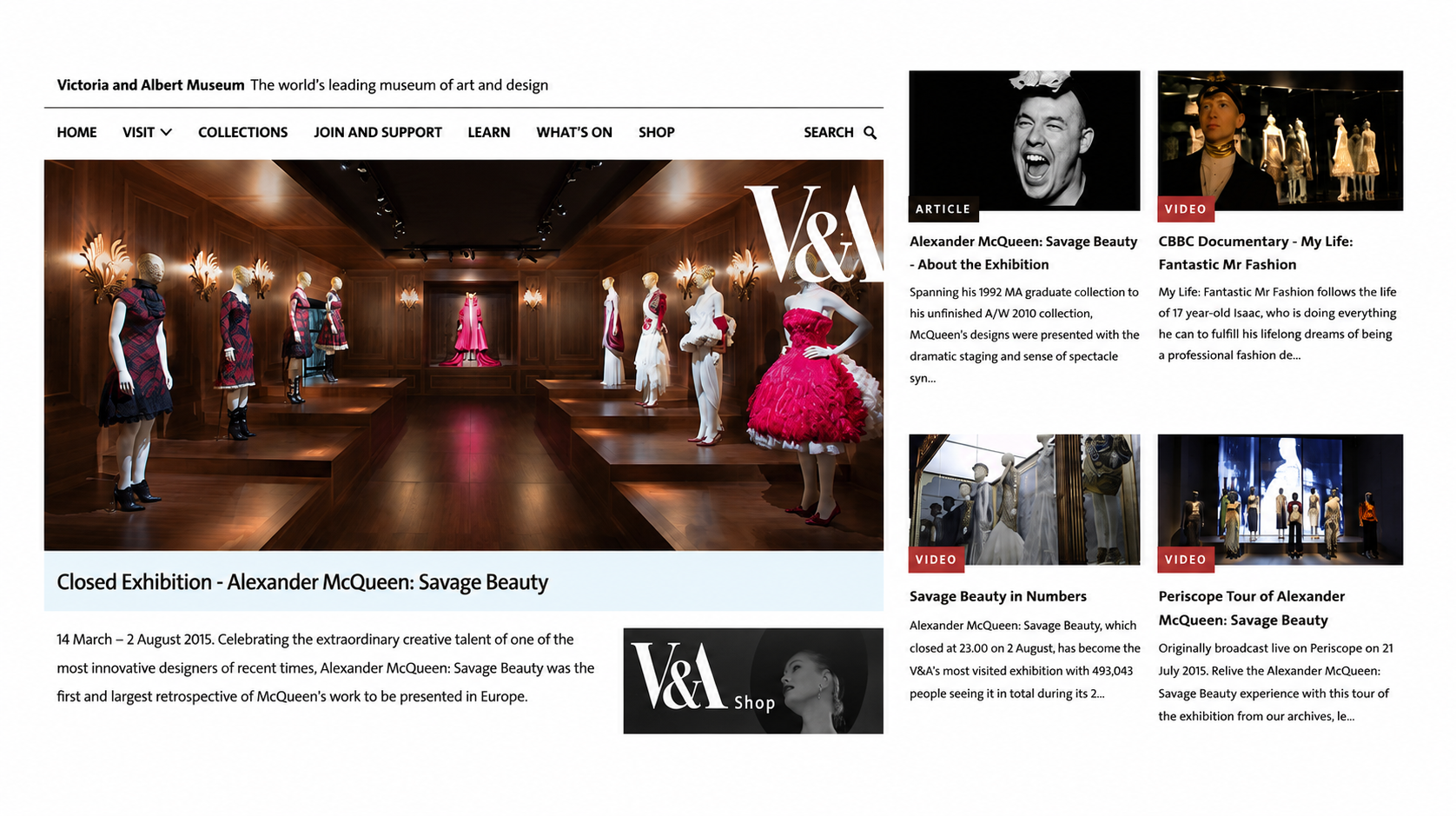The image size is (1456, 816).
Task: Expand the VISIT dropdown chevron
Action: click(166, 132)
